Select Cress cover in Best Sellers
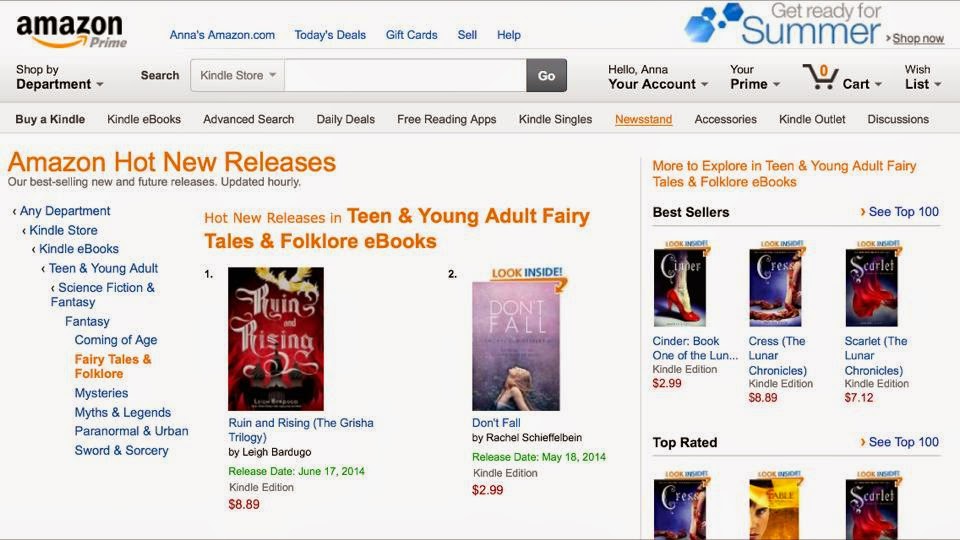This screenshot has width=960, height=540. pos(775,286)
